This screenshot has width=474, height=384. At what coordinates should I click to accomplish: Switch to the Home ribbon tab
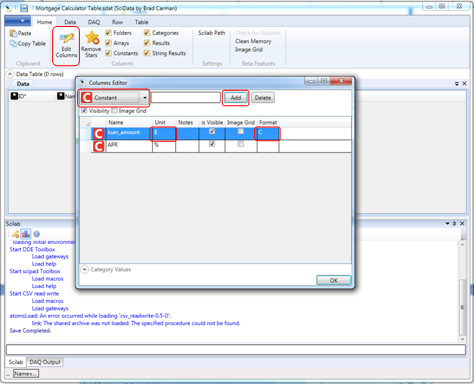(x=44, y=22)
